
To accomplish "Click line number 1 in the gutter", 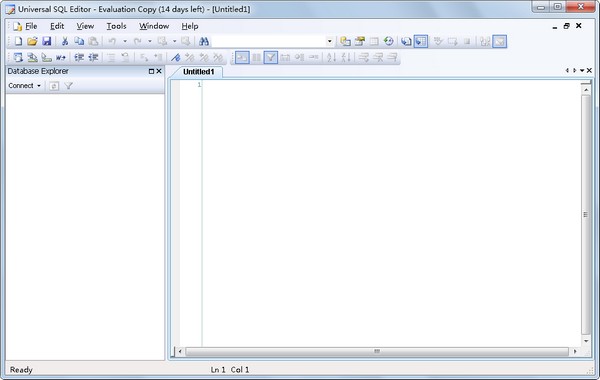I will tap(199, 85).
